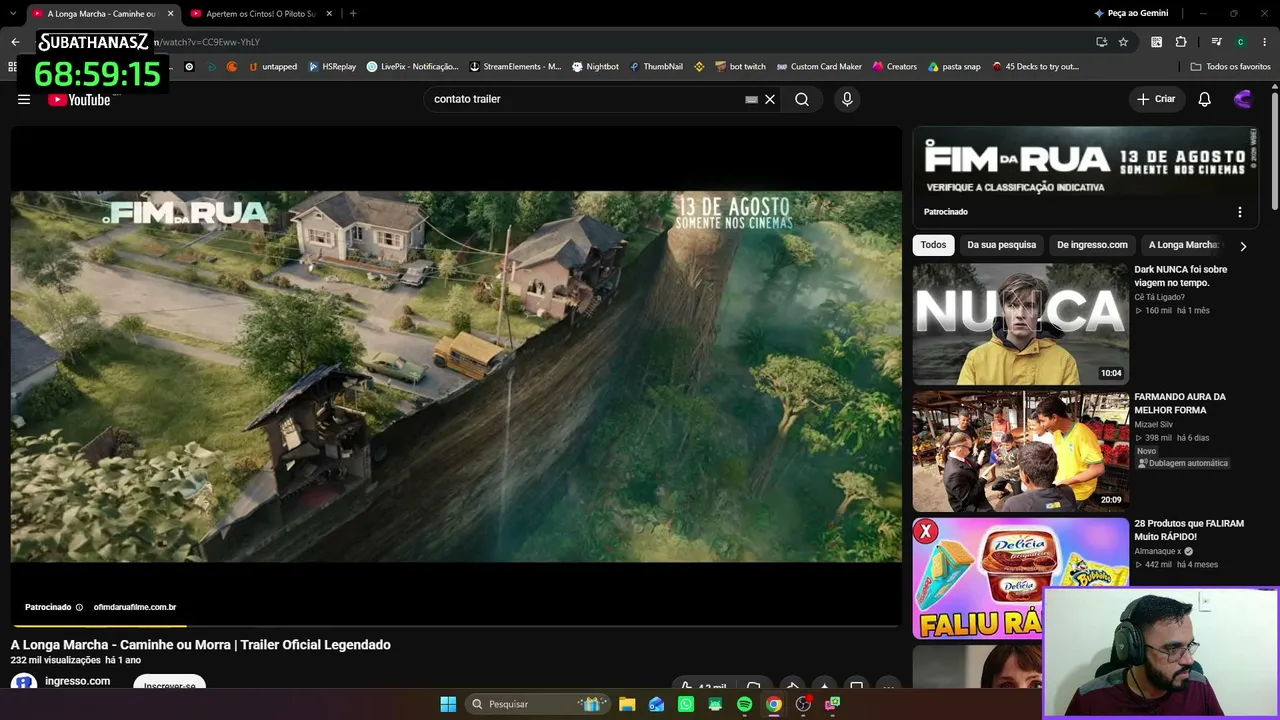Open '45 Decks to try out' bookmark
This screenshot has width=1280, height=720.
pos(1035,67)
